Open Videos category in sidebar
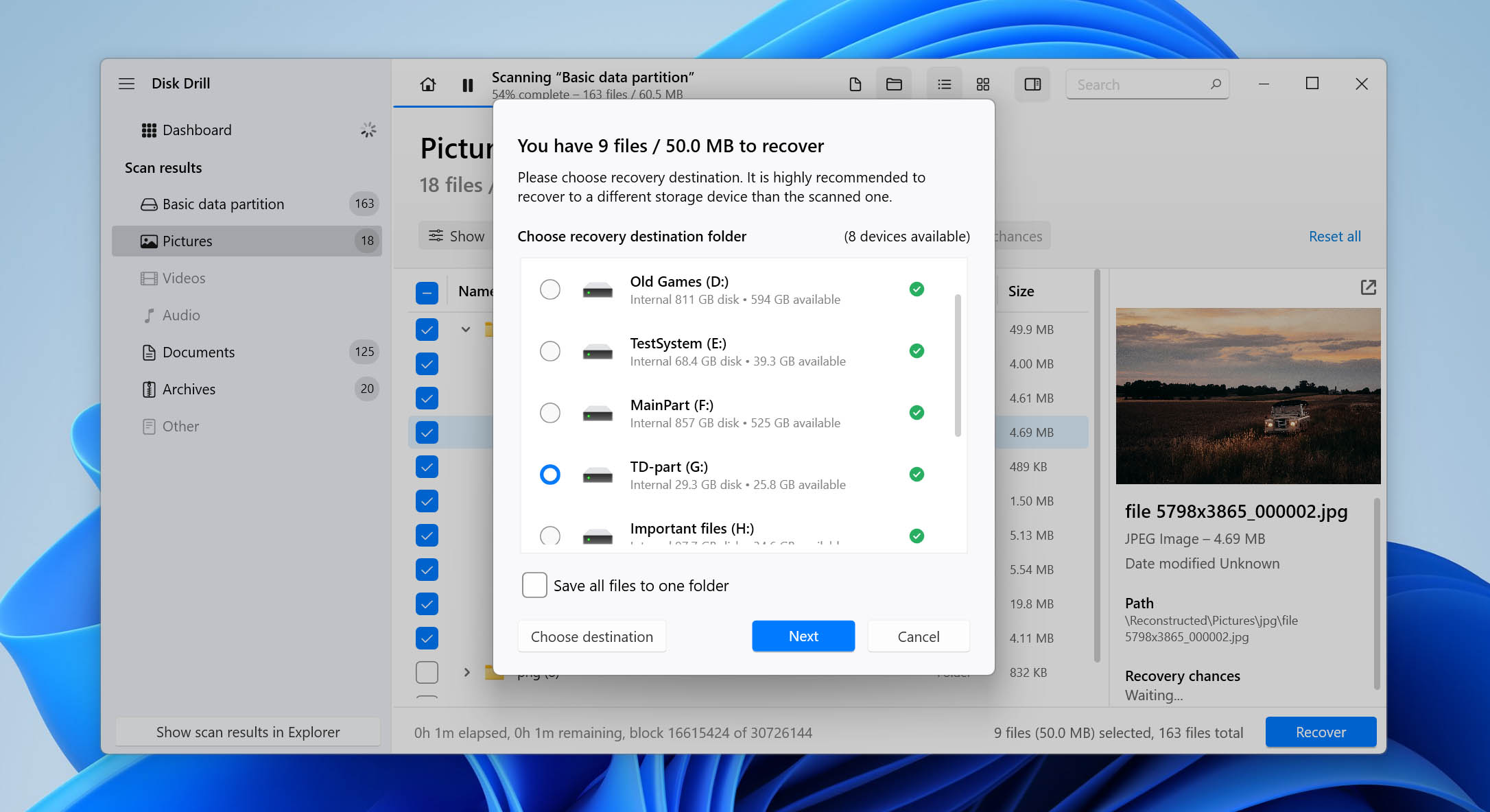Screen dimensions: 1490x812 [247, 278]
